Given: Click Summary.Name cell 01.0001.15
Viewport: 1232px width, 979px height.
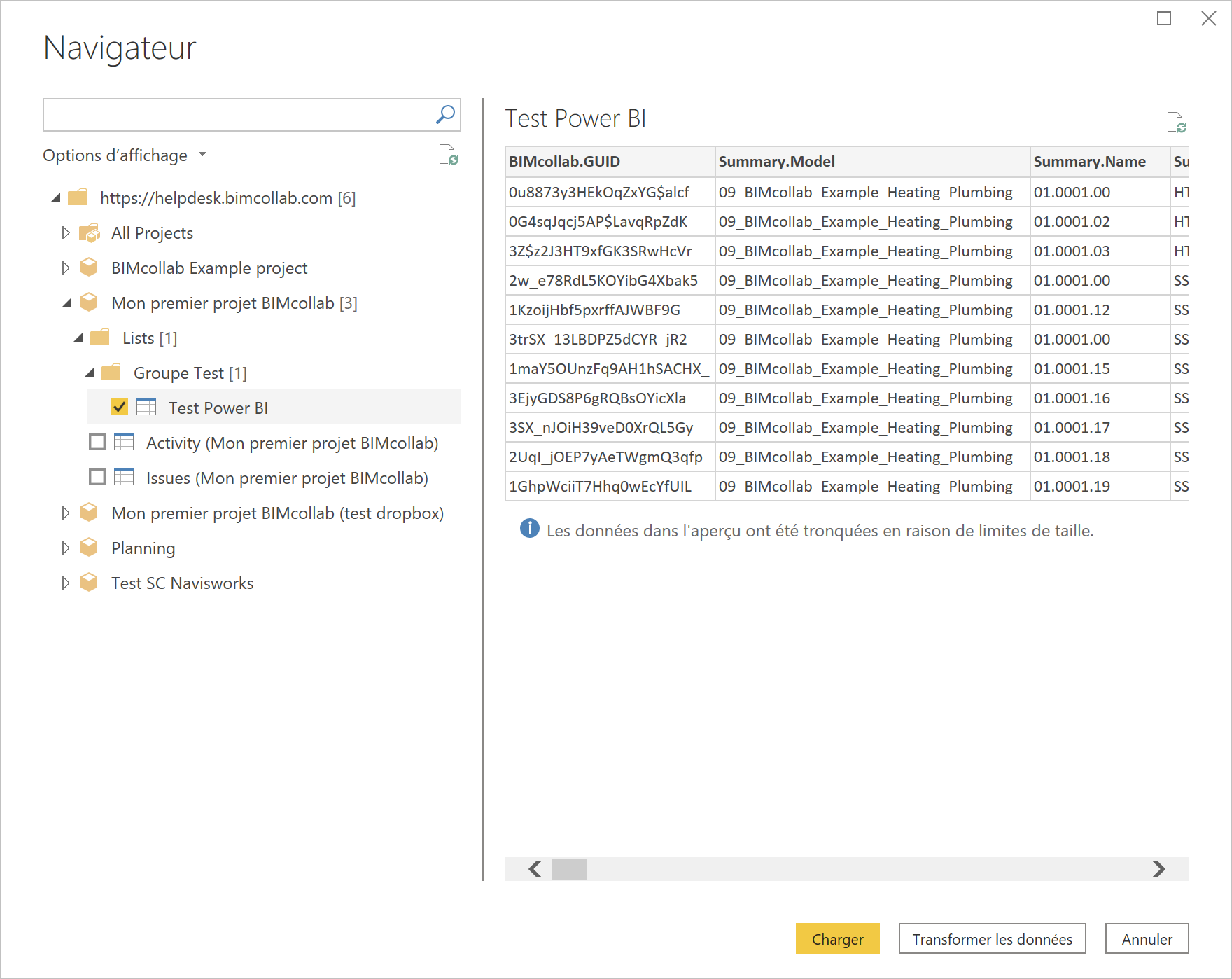Looking at the screenshot, I should click(x=1100, y=368).
